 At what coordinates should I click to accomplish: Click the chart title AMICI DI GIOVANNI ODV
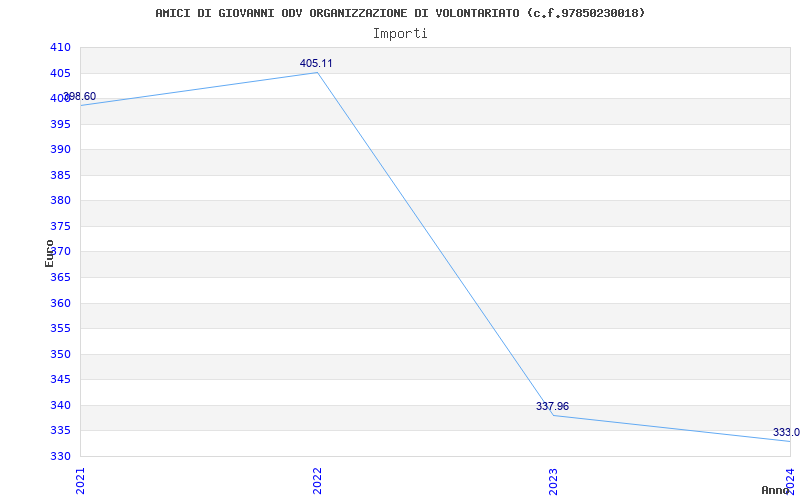click(x=400, y=13)
